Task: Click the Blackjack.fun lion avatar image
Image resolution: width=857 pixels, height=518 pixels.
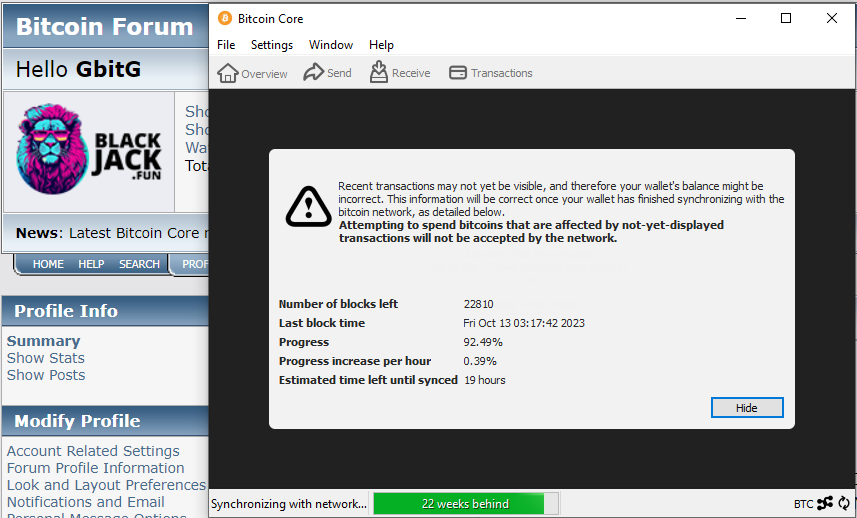Action: point(89,150)
